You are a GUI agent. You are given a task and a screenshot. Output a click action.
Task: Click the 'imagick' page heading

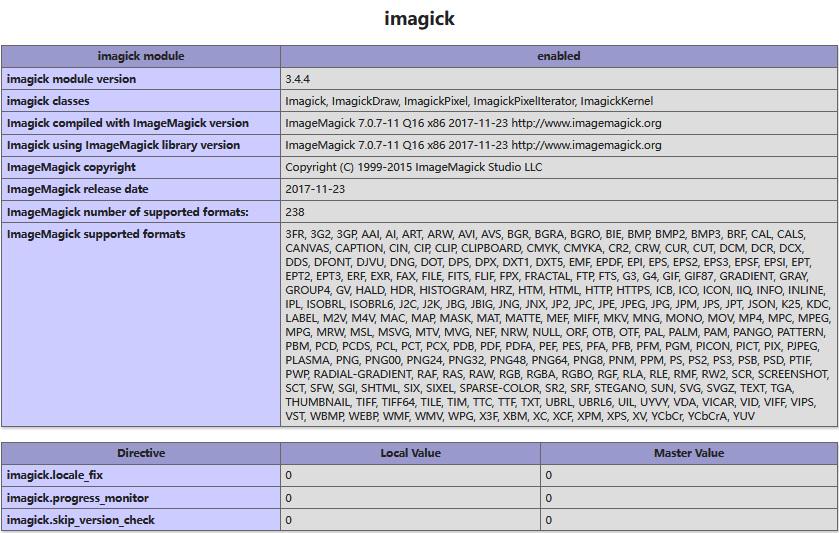click(420, 18)
